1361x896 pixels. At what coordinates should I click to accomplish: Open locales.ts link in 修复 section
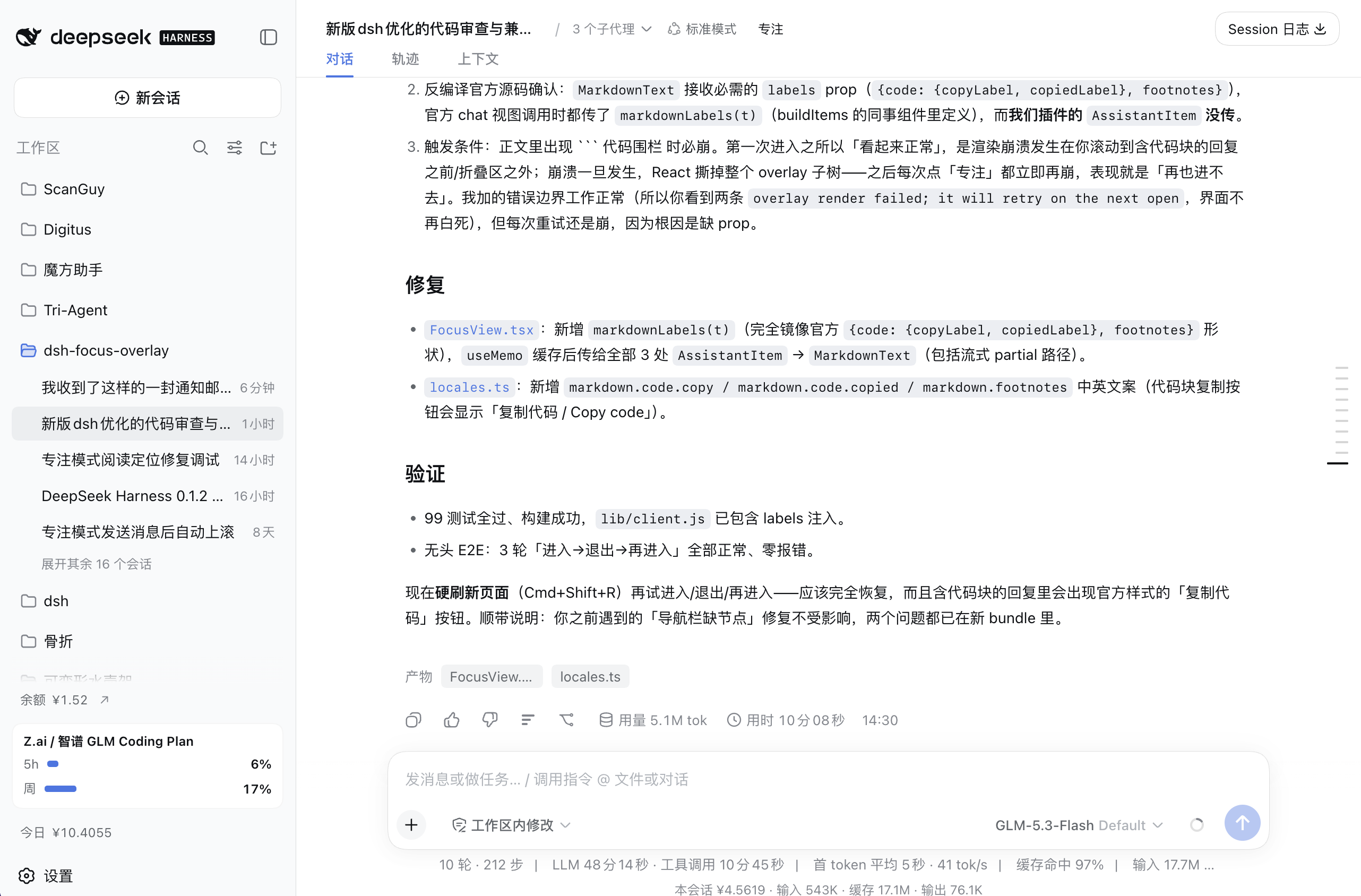pos(469,387)
